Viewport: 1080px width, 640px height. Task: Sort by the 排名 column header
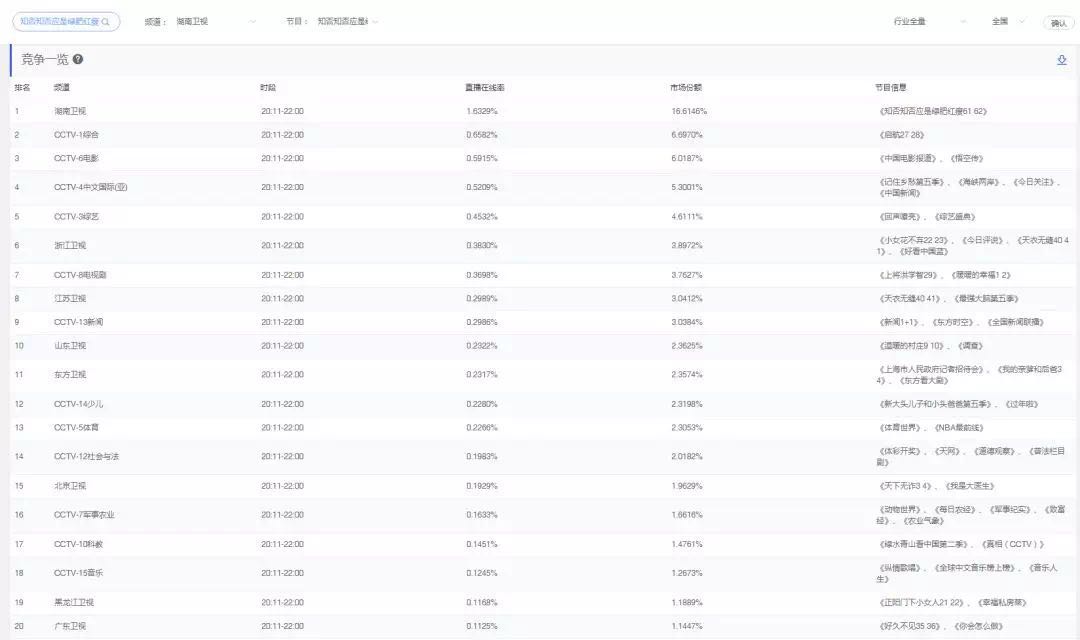point(22,88)
